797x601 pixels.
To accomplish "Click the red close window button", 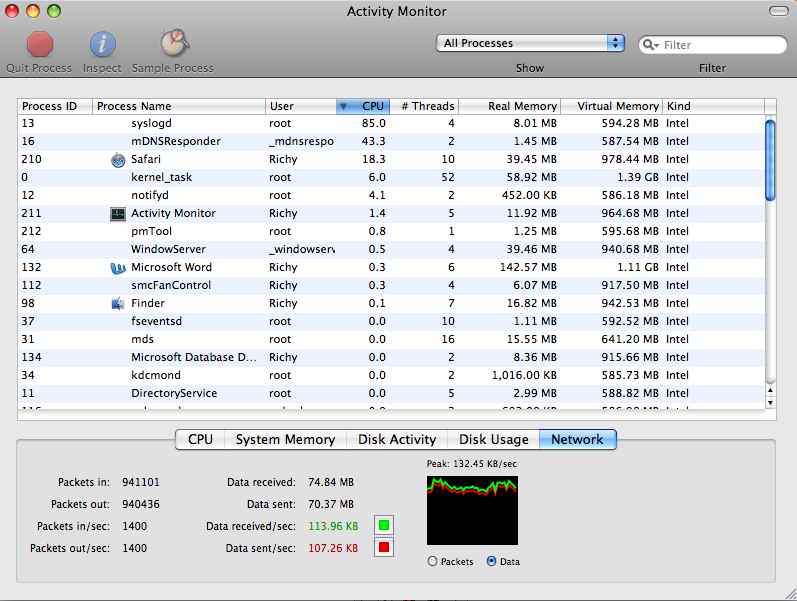I will pyautogui.click(x=12, y=10).
